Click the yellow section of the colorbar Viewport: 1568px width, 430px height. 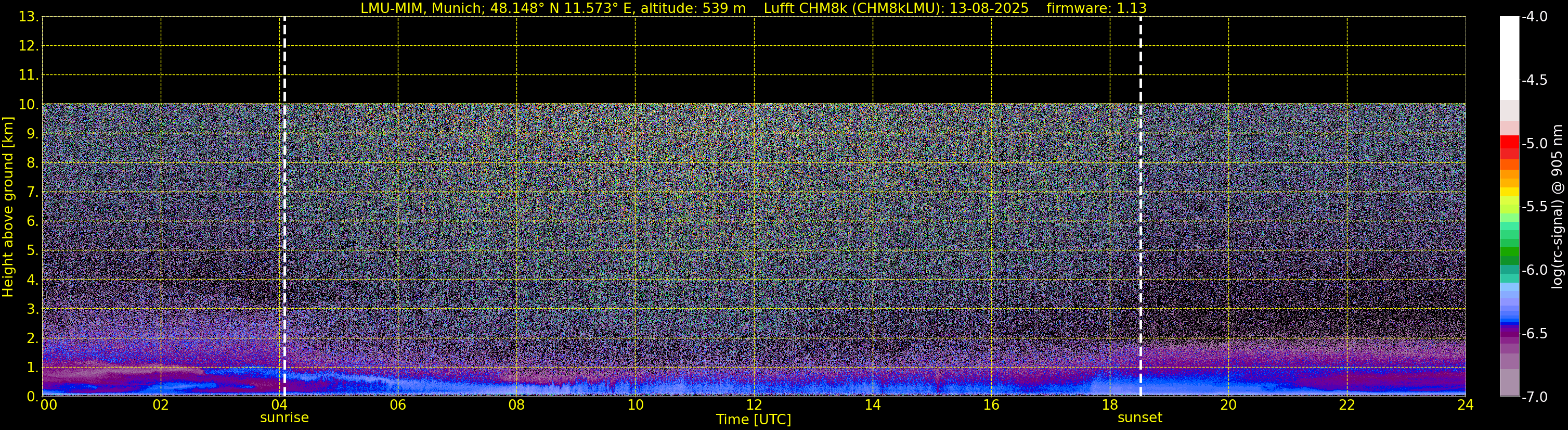1509,191
